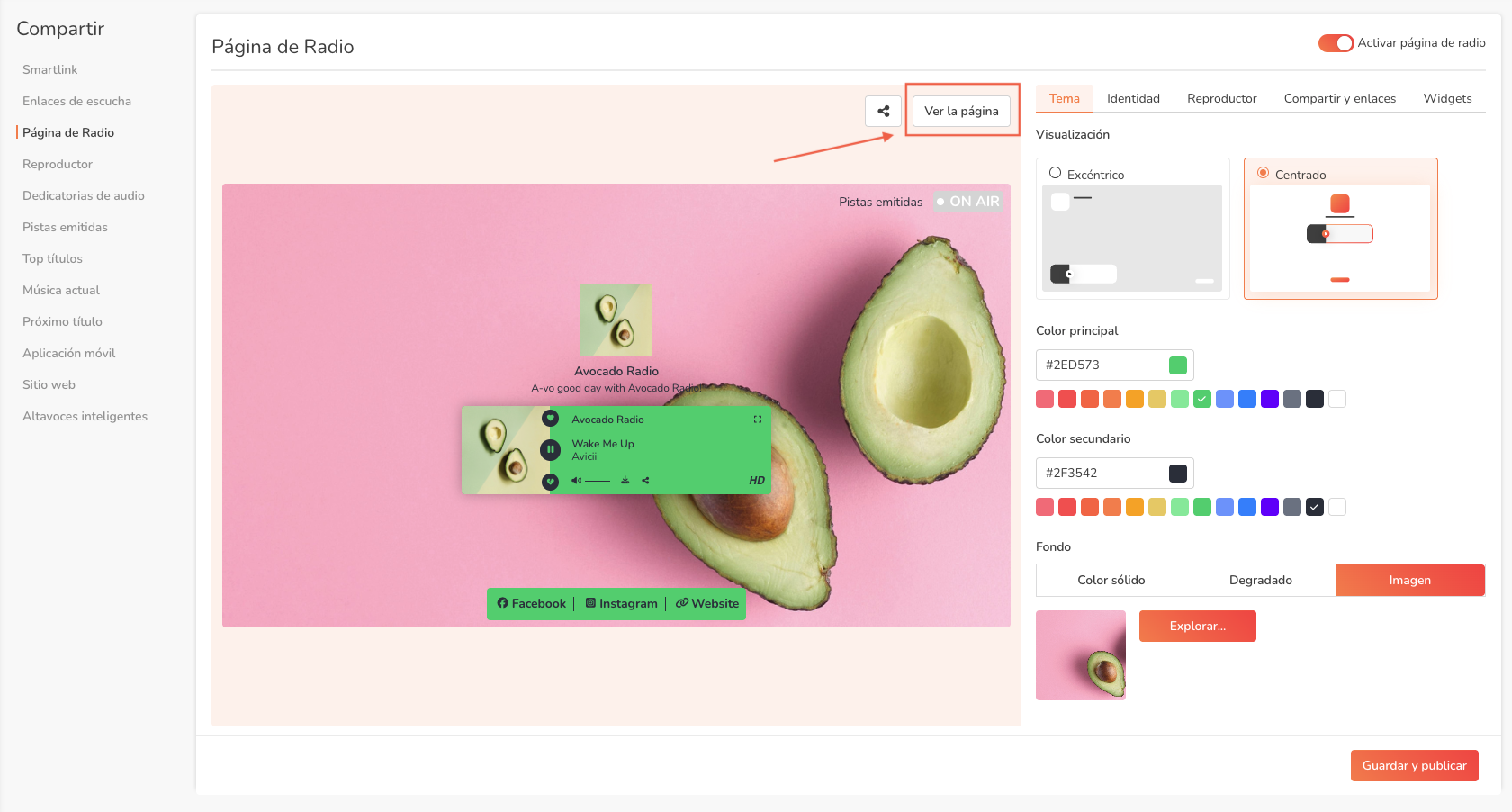
Task: Open the green color picker swatch for Color principal
Action: (1177, 365)
